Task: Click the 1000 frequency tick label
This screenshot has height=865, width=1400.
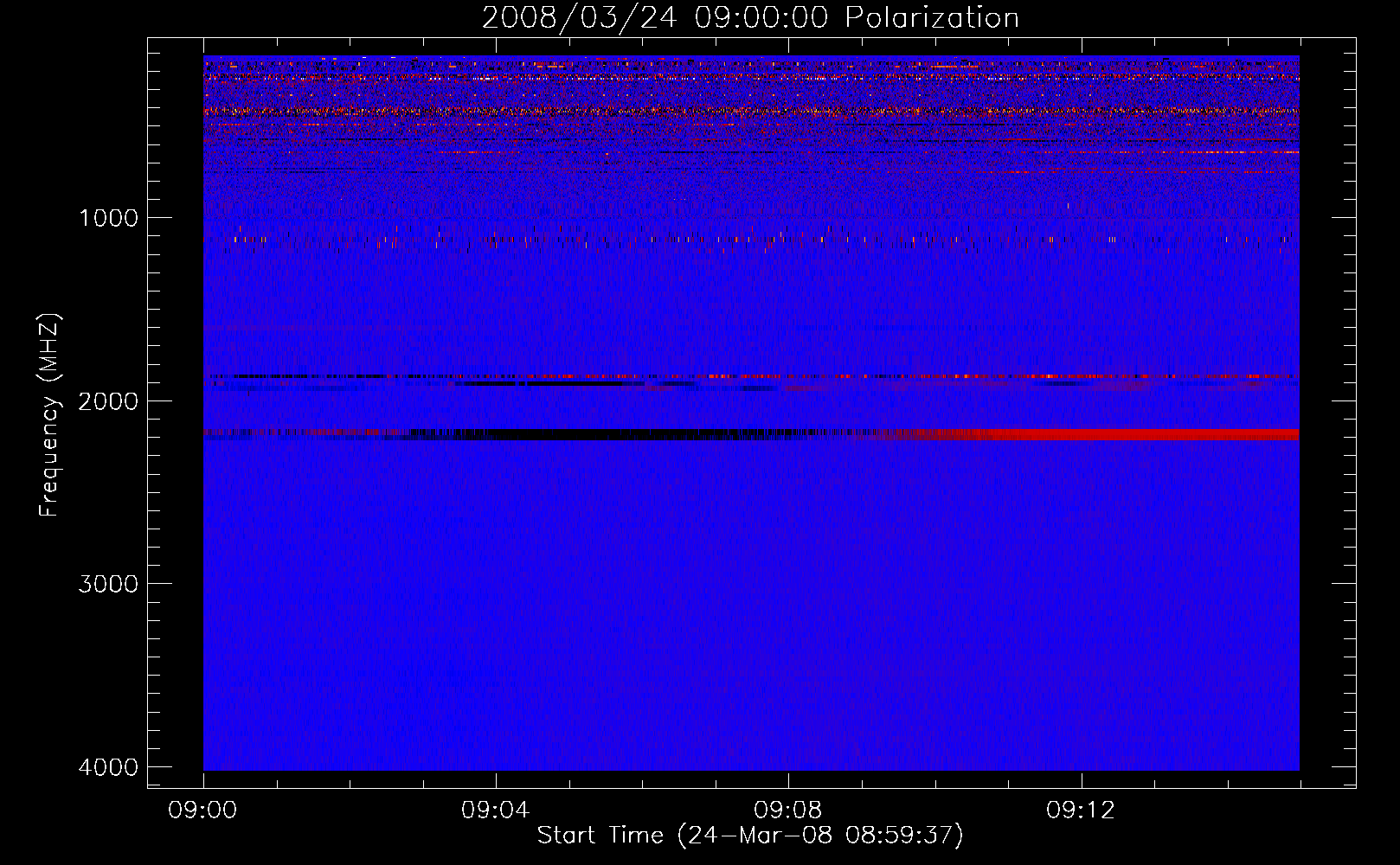Action: pos(108,217)
